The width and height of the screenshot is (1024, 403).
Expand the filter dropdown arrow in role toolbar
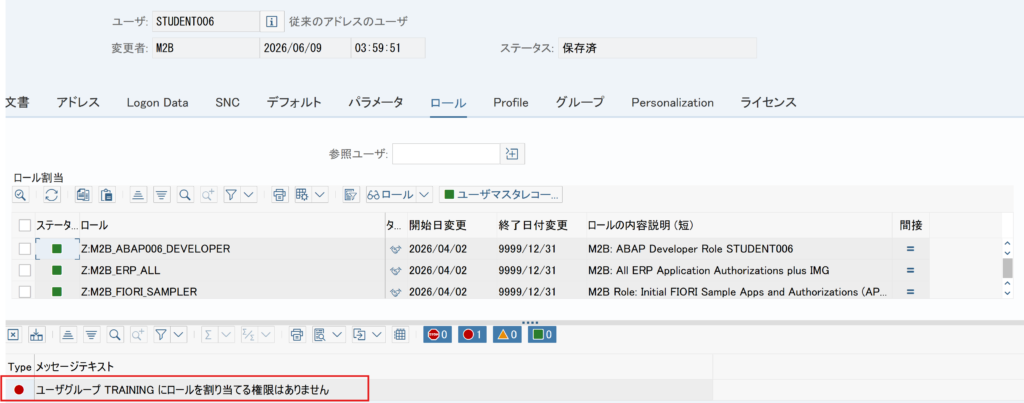click(x=249, y=195)
